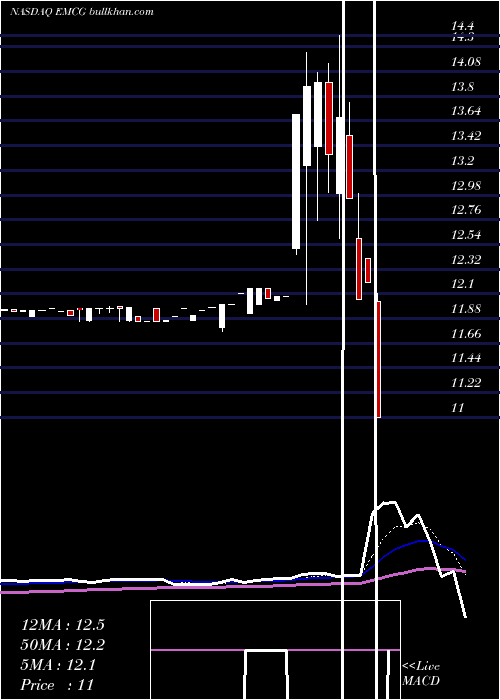Select the Price : 11 readout

pos(57,685)
